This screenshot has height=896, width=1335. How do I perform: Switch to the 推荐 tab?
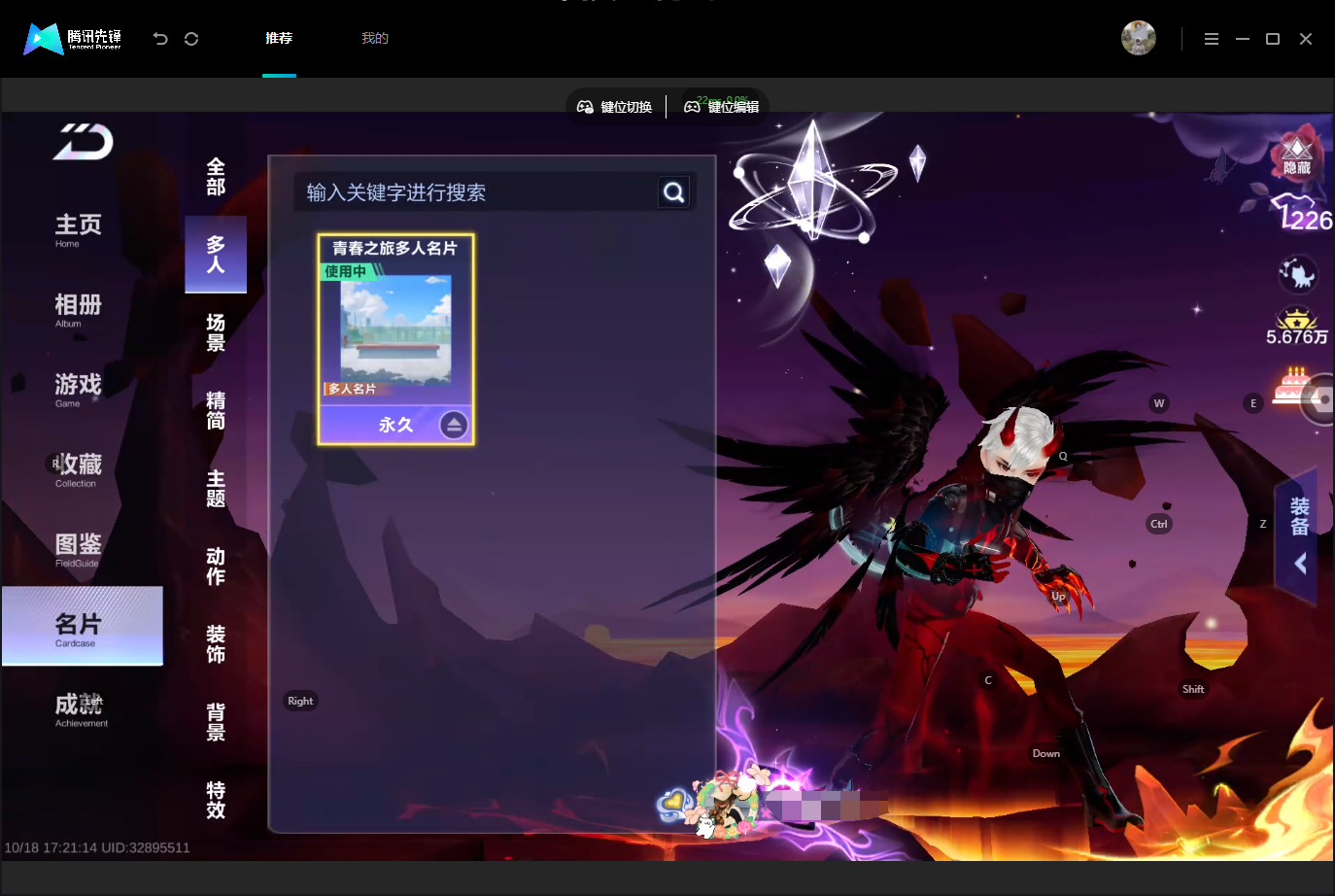pos(279,39)
